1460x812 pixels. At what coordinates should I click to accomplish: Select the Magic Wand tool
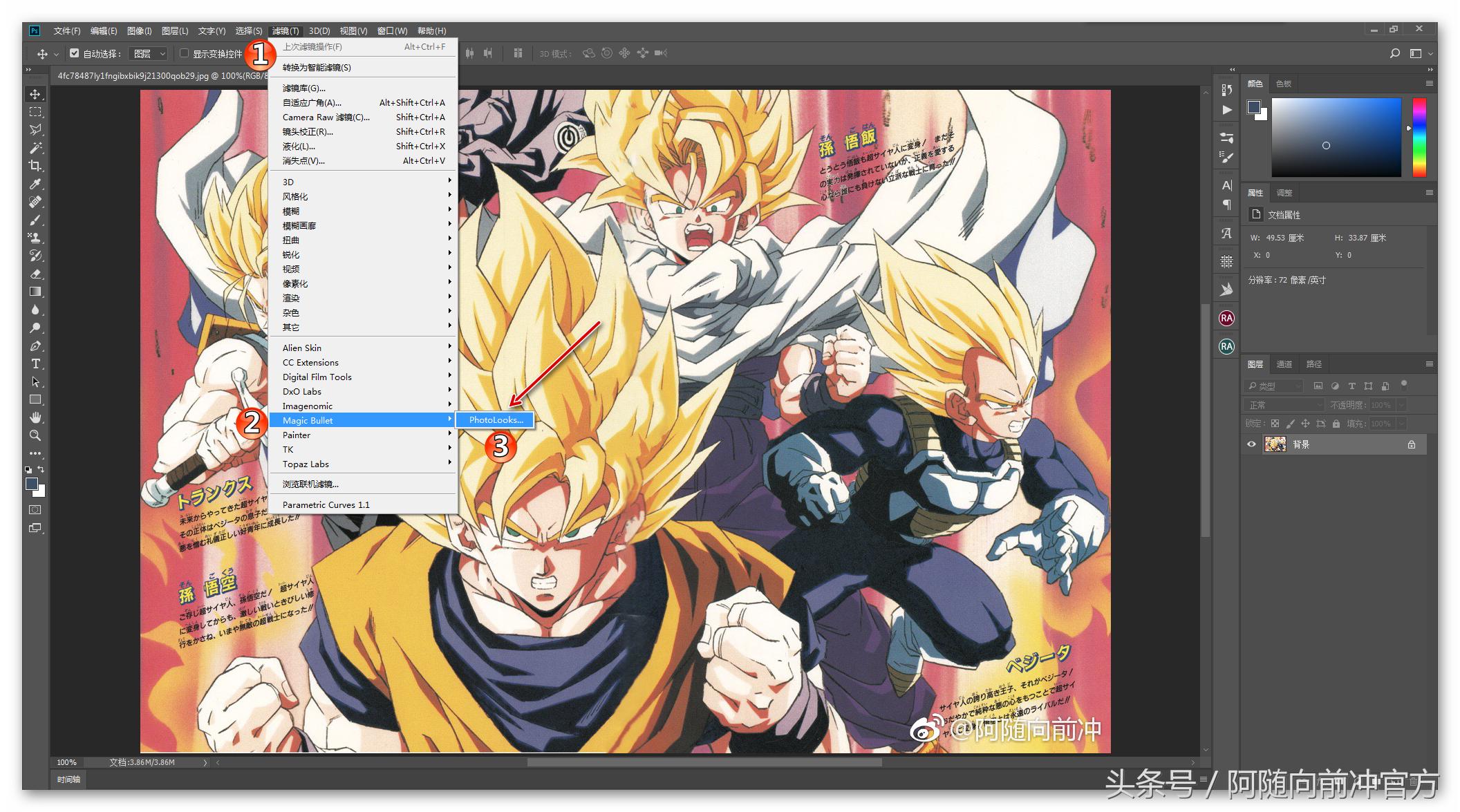35,148
